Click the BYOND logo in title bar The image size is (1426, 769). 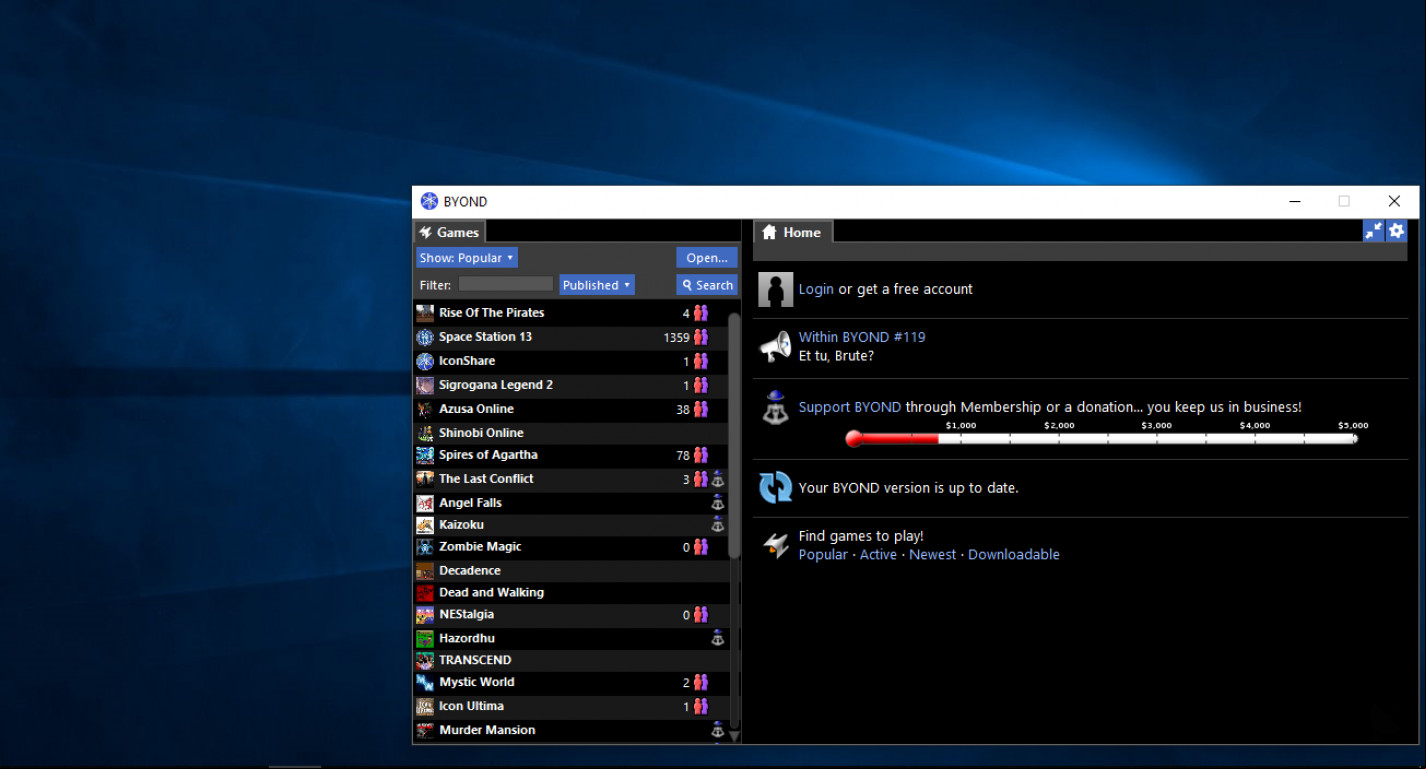point(429,201)
